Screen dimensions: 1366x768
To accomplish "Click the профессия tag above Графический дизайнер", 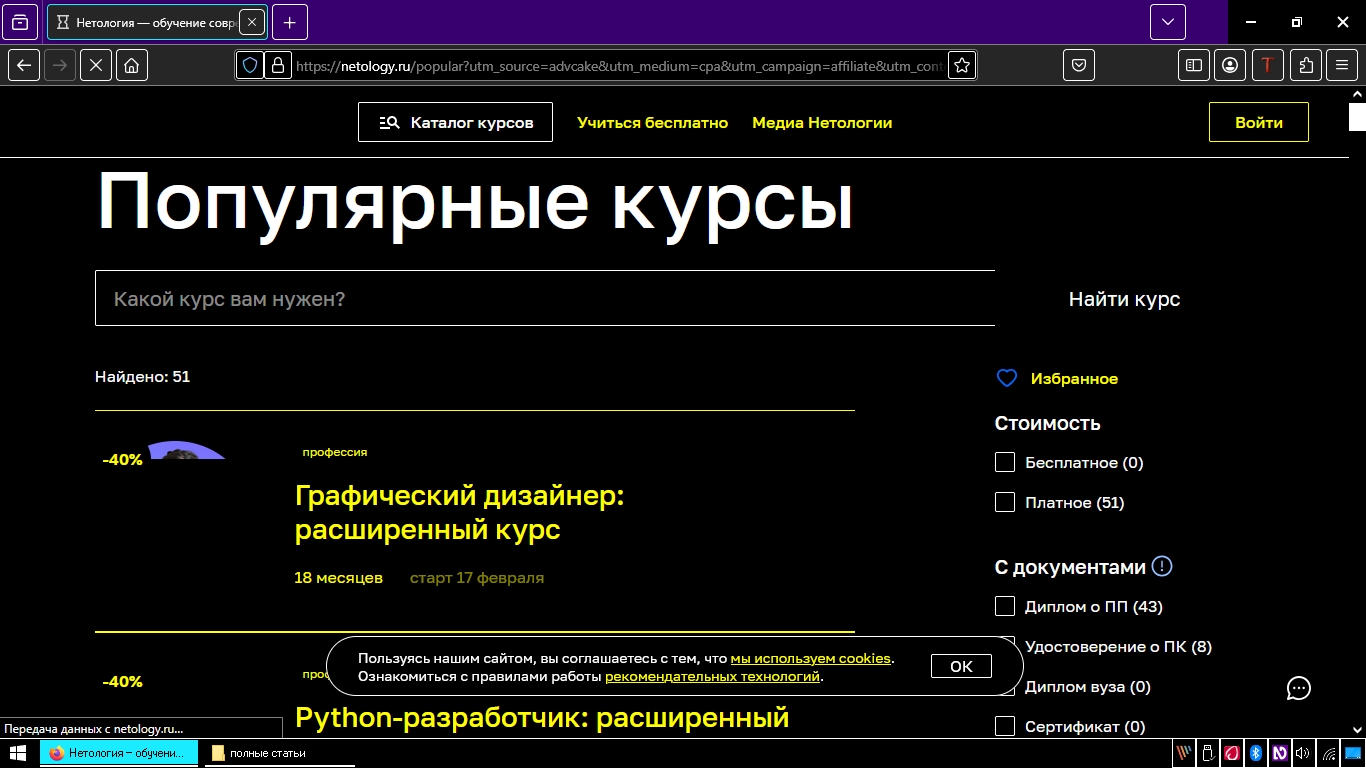I will 335,452.
